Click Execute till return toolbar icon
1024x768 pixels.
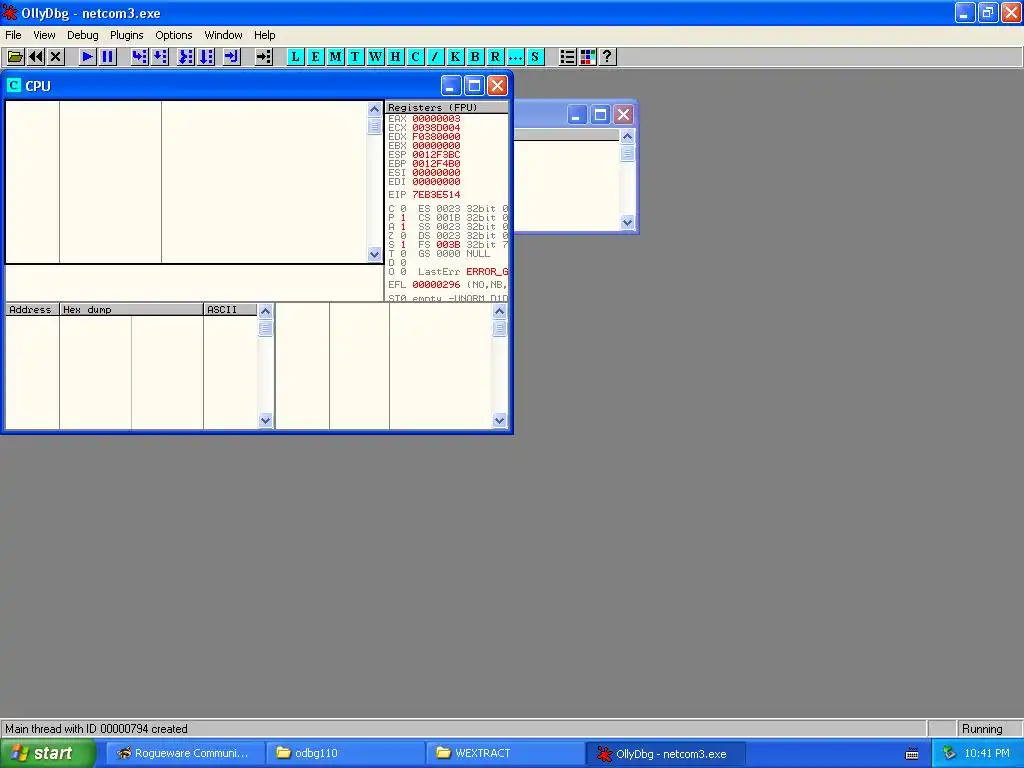[x=232, y=57]
